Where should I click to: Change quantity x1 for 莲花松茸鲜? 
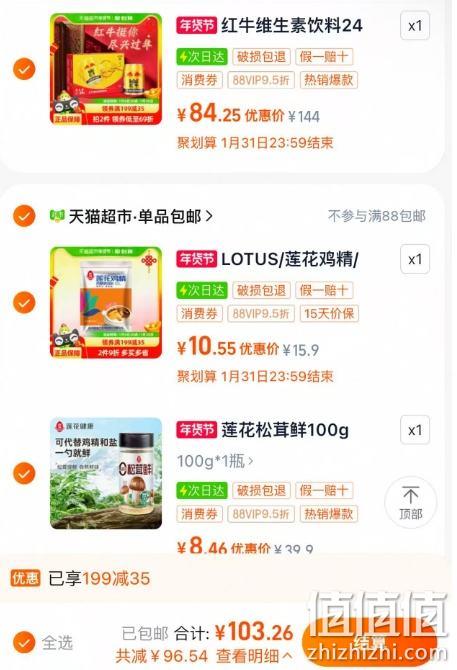[x=415, y=430]
